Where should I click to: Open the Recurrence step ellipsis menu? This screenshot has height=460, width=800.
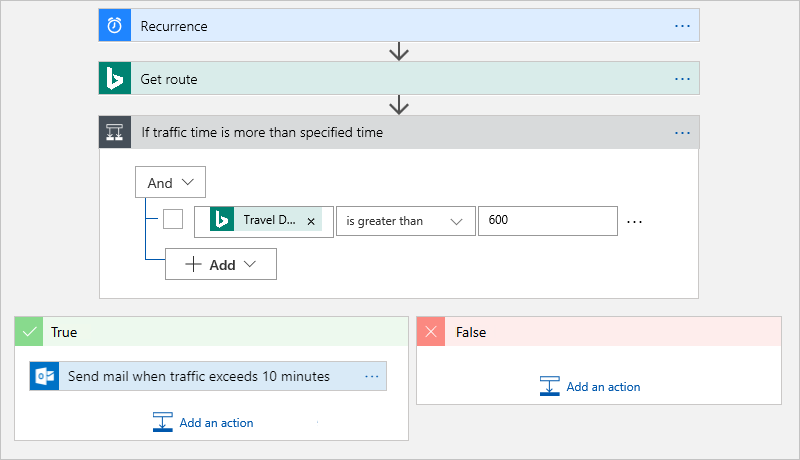tap(682, 25)
